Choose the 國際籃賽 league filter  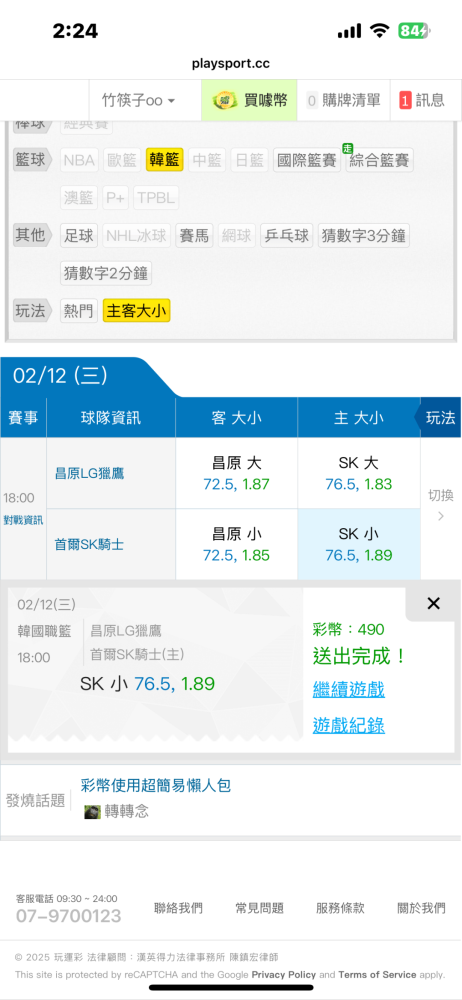[307, 160]
